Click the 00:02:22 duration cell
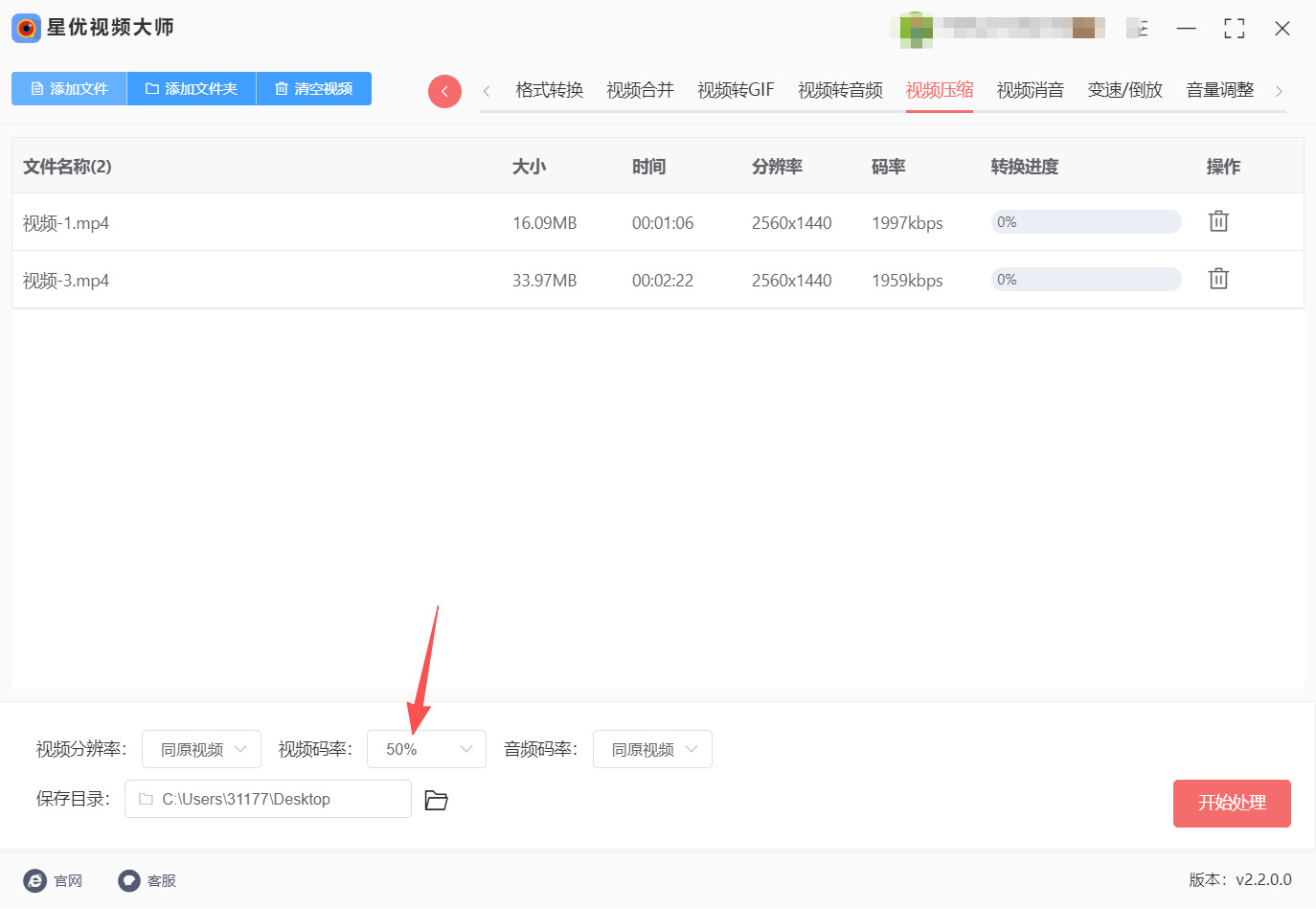 point(663,281)
